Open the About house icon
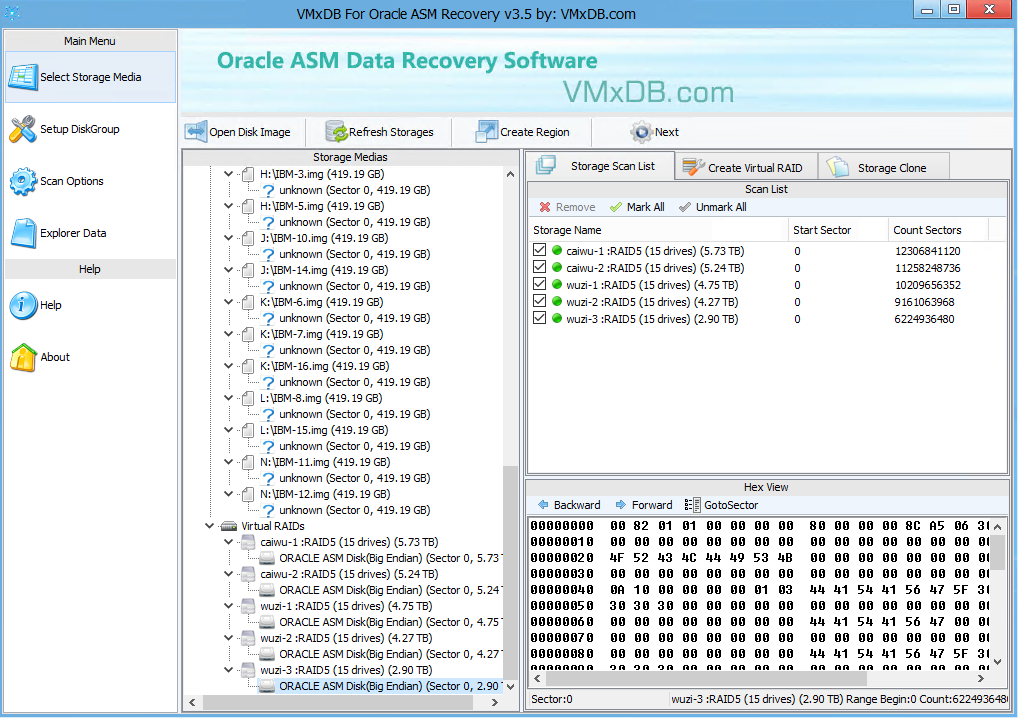Screen dimensions: 1018x718 (x=23, y=357)
